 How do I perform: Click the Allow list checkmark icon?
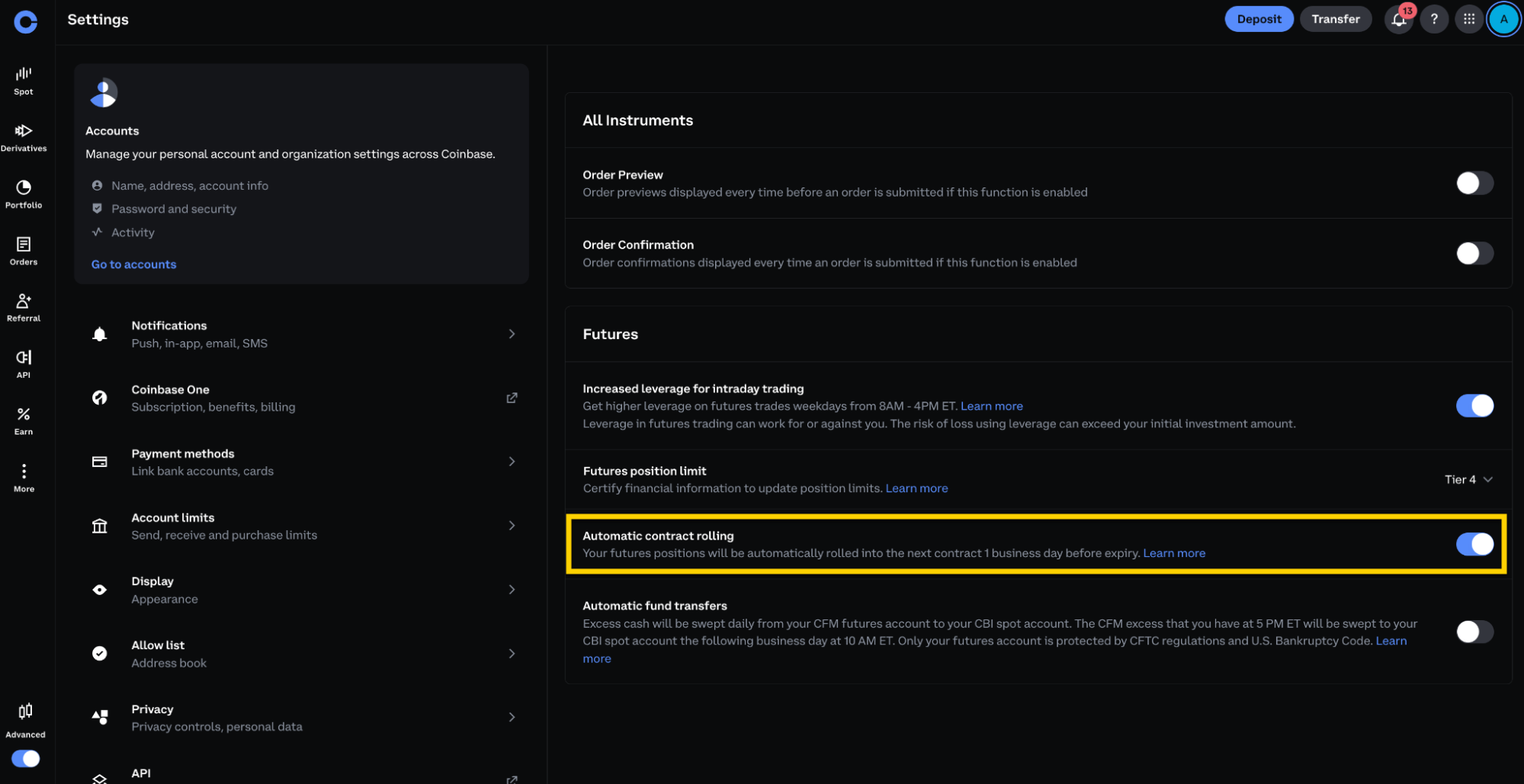pyautogui.click(x=100, y=654)
